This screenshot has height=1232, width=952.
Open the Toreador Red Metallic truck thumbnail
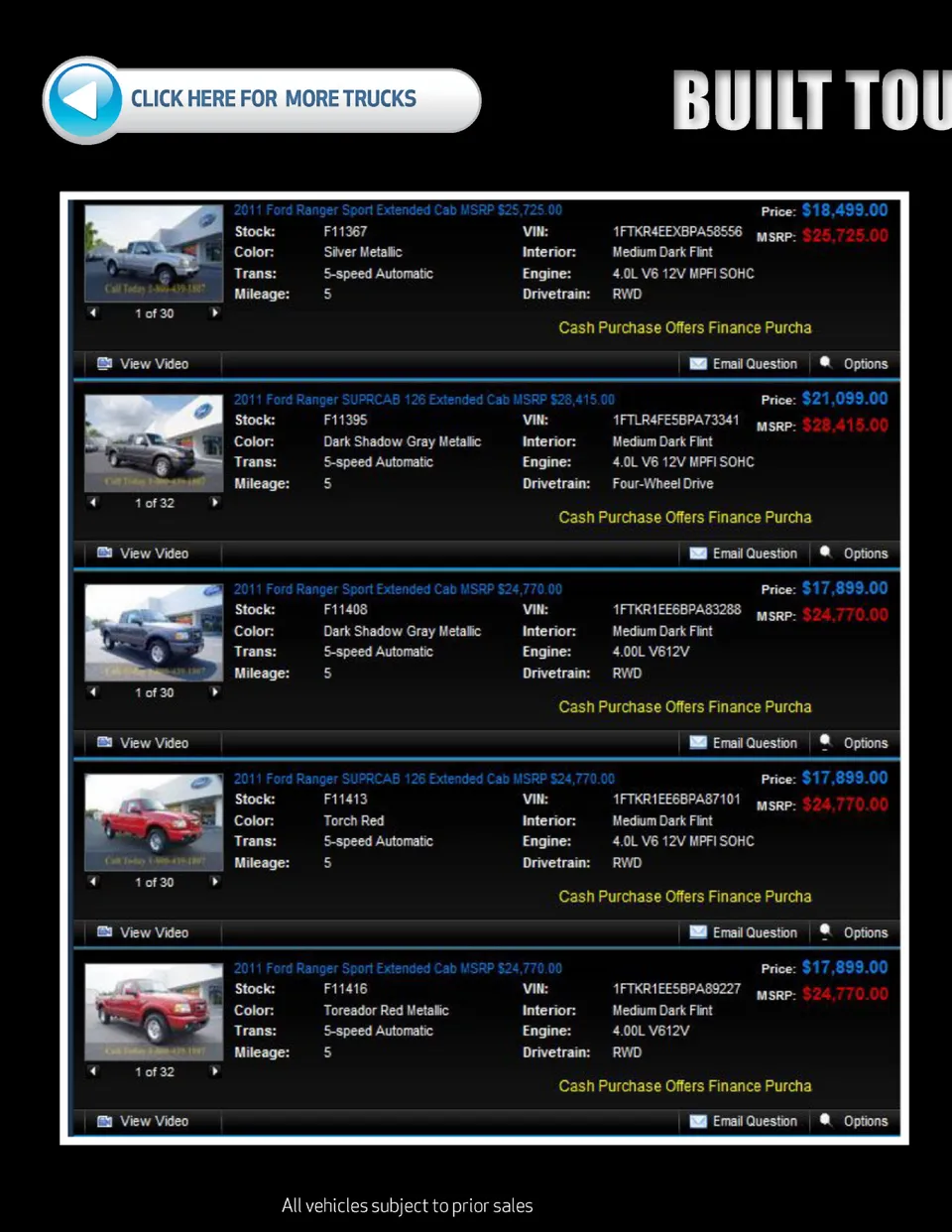tap(154, 1010)
